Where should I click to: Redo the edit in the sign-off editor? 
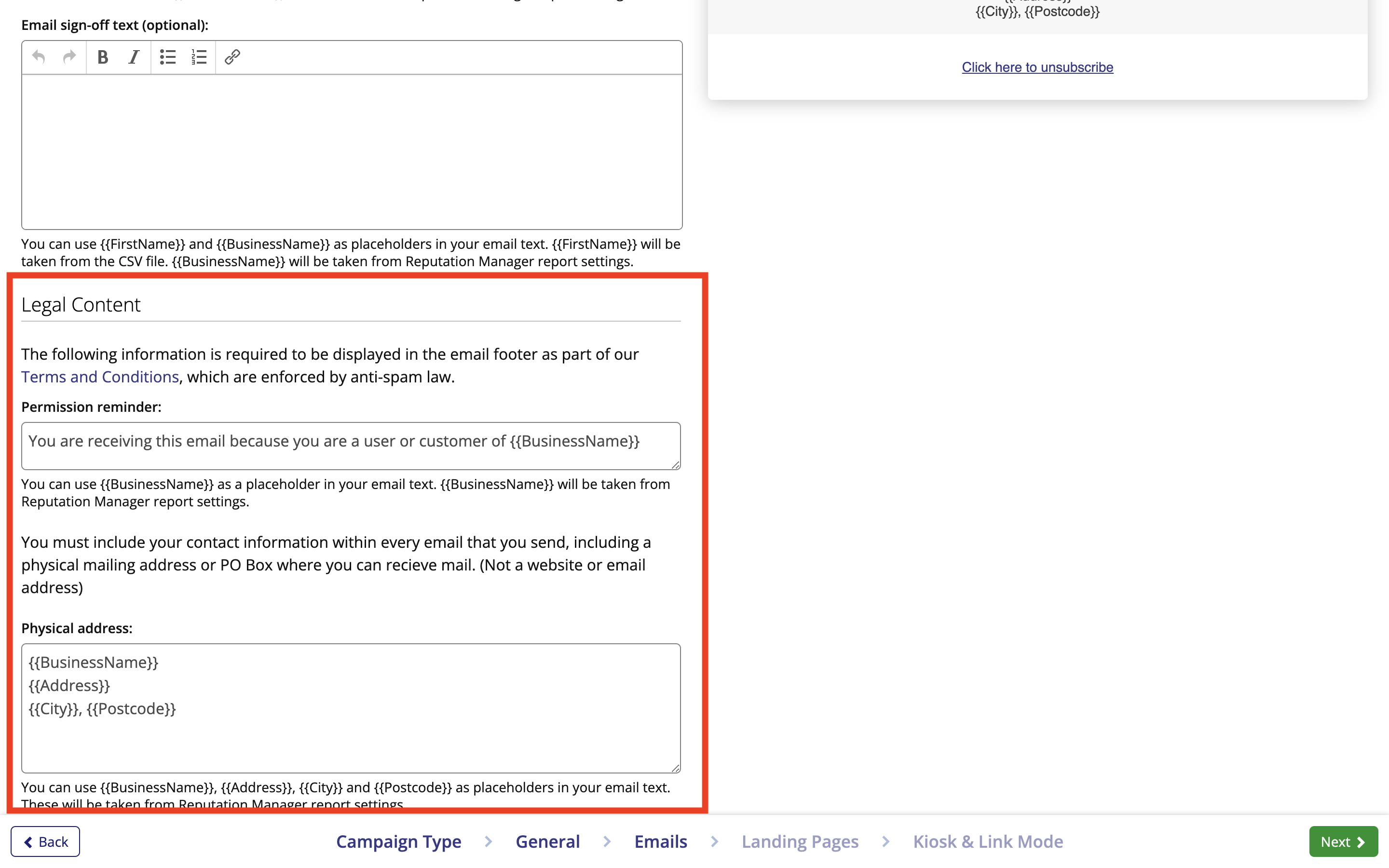(x=69, y=57)
